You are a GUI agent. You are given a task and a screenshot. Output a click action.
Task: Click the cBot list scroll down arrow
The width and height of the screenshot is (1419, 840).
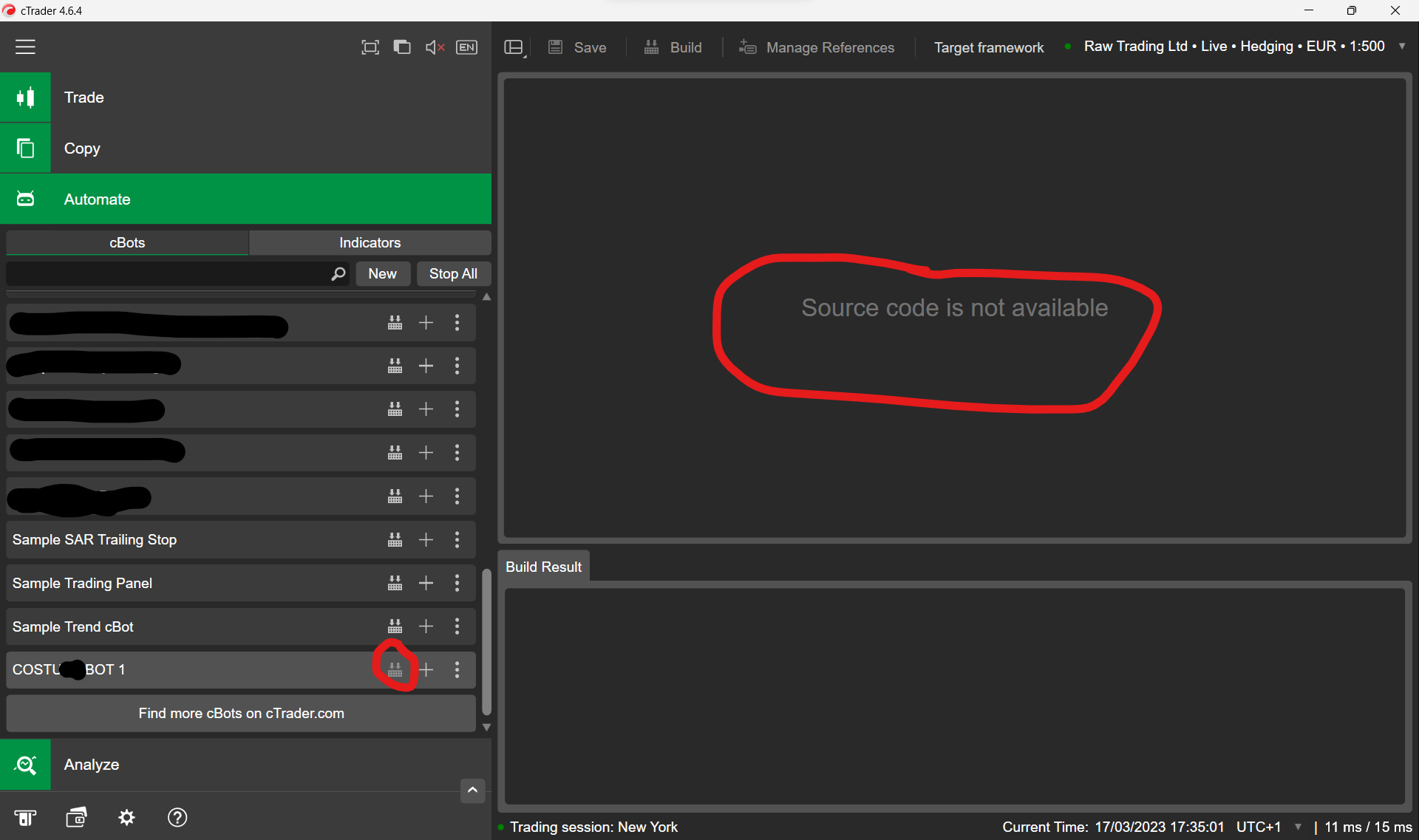click(486, 728)
